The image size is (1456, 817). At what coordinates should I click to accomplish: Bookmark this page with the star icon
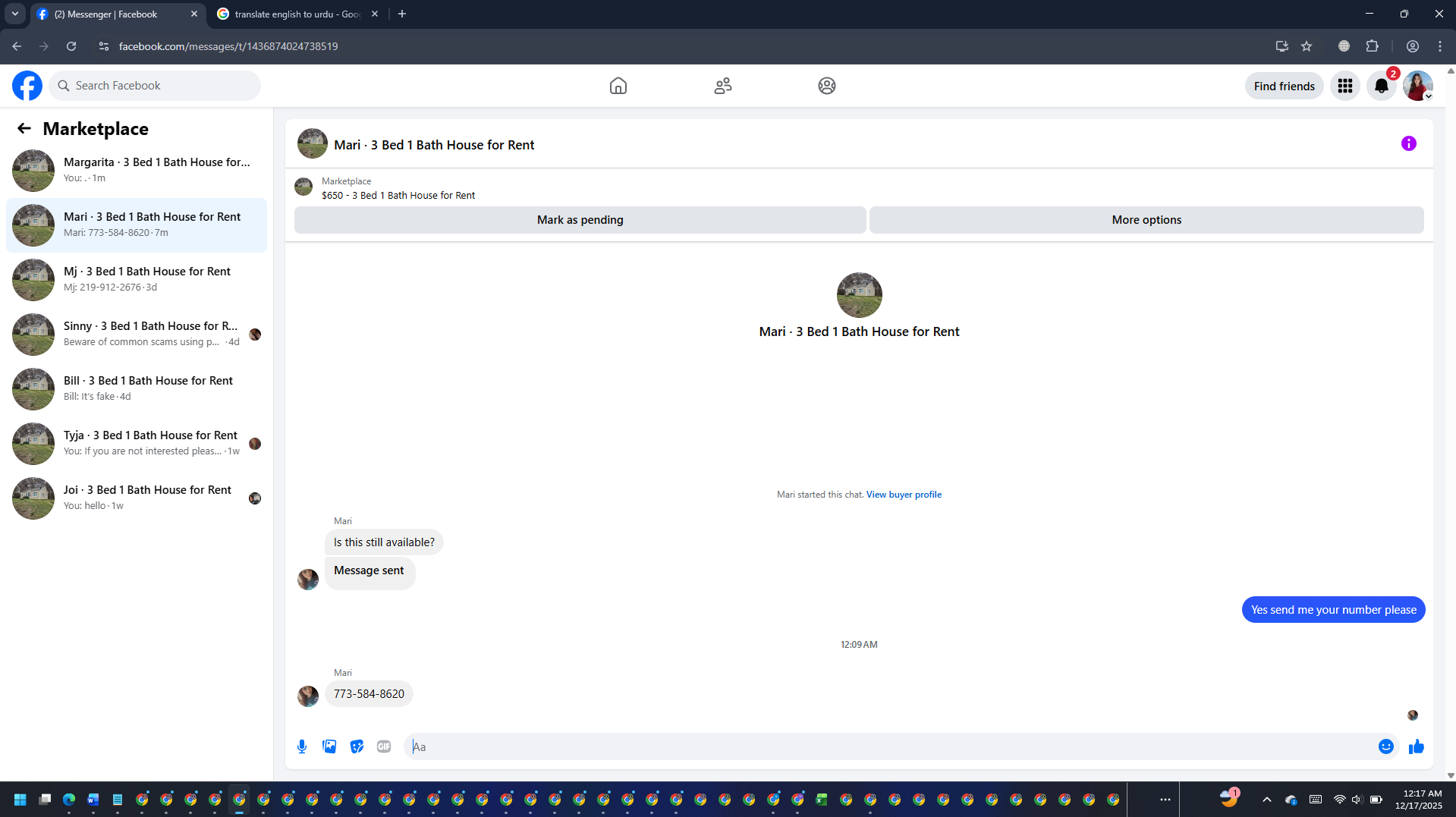[x=1307, y=46]
